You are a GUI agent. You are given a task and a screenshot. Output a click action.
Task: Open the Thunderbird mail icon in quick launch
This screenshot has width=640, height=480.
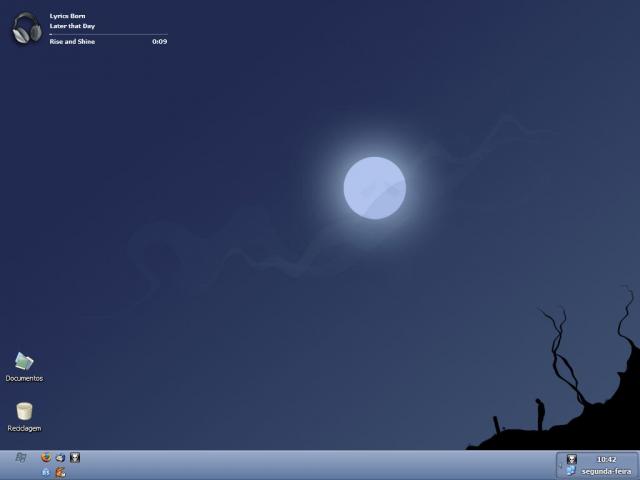tap(60, 458)
